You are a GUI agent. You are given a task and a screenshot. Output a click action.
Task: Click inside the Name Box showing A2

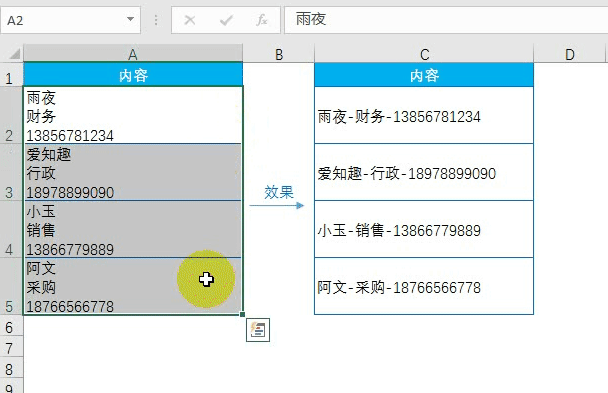coord(64,20)
